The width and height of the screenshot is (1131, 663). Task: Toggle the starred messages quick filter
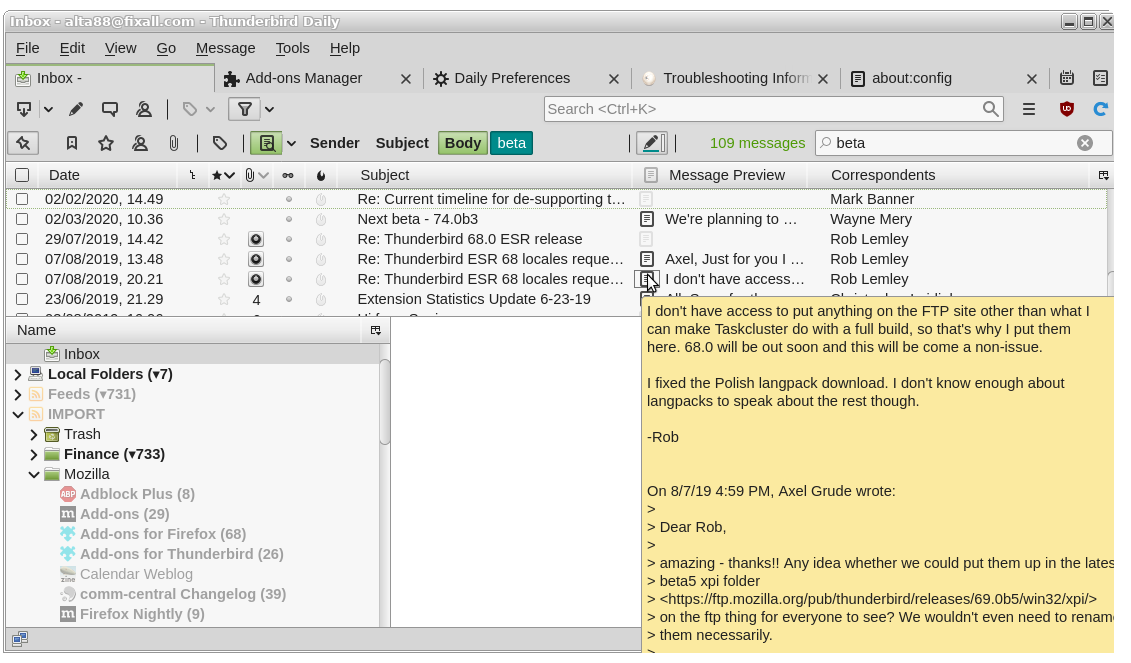[106, 143]
